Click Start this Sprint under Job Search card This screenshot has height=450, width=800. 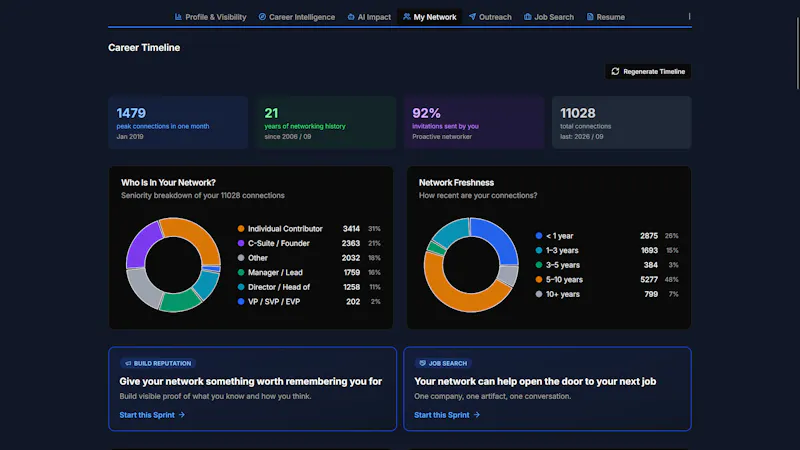click(447, 415)
